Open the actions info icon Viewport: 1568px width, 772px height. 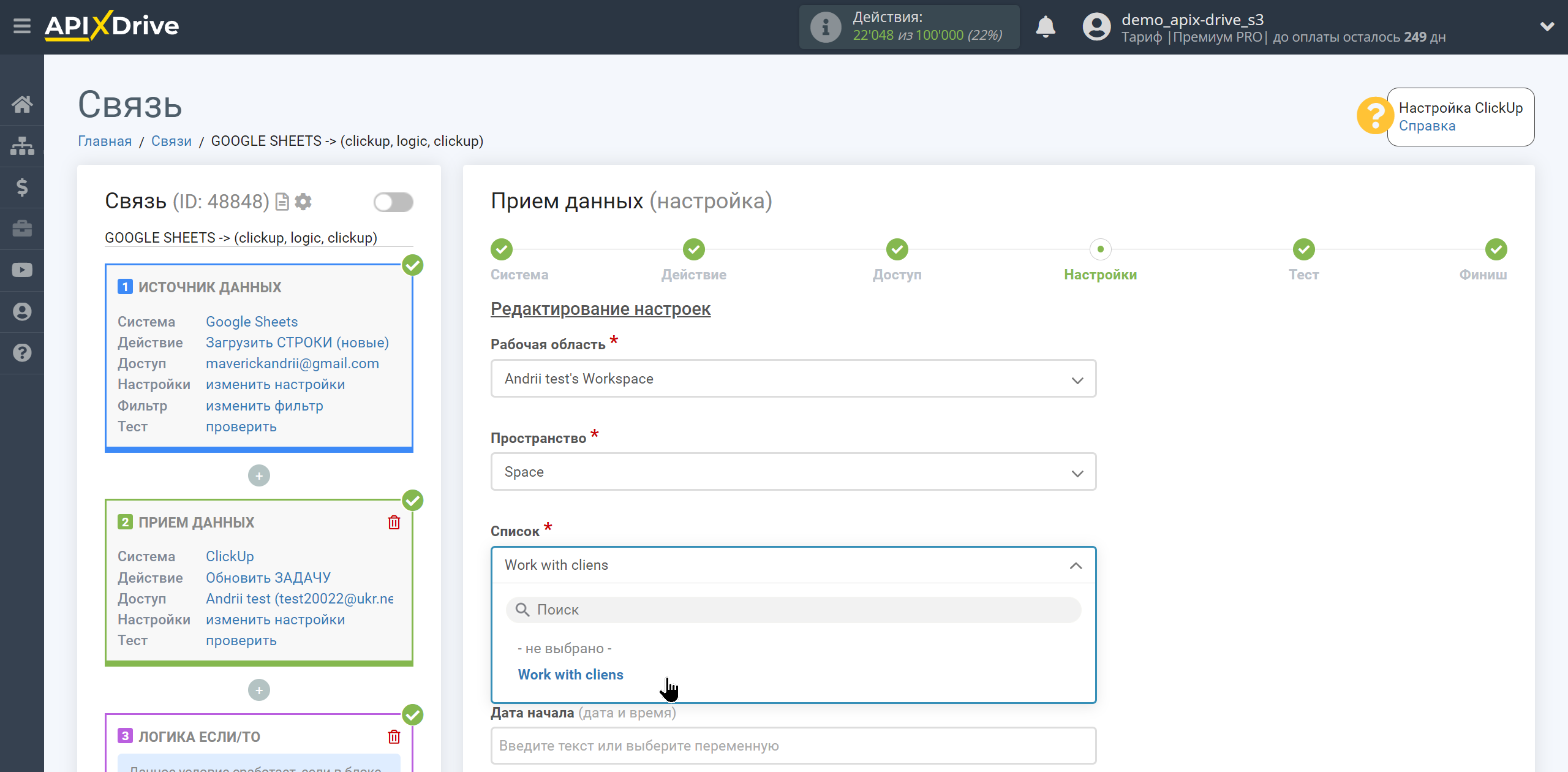tap(825, 27)
